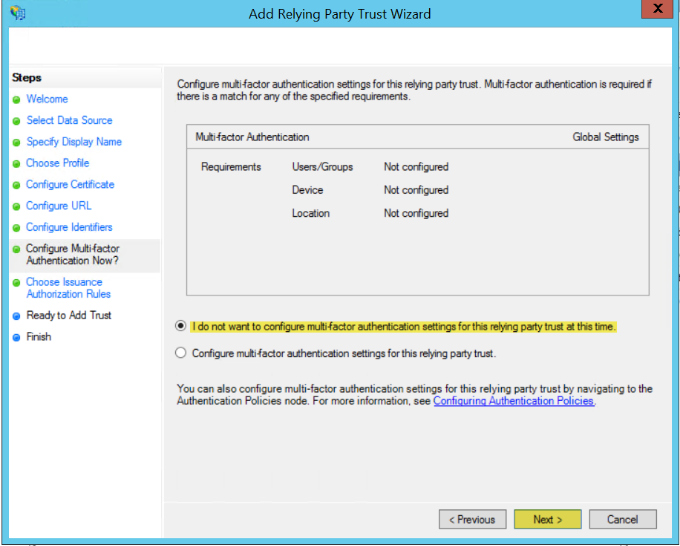Click the green bullet beside Welcome step
Viewport: 680px width, 546px height.
(x=16, y=100)
